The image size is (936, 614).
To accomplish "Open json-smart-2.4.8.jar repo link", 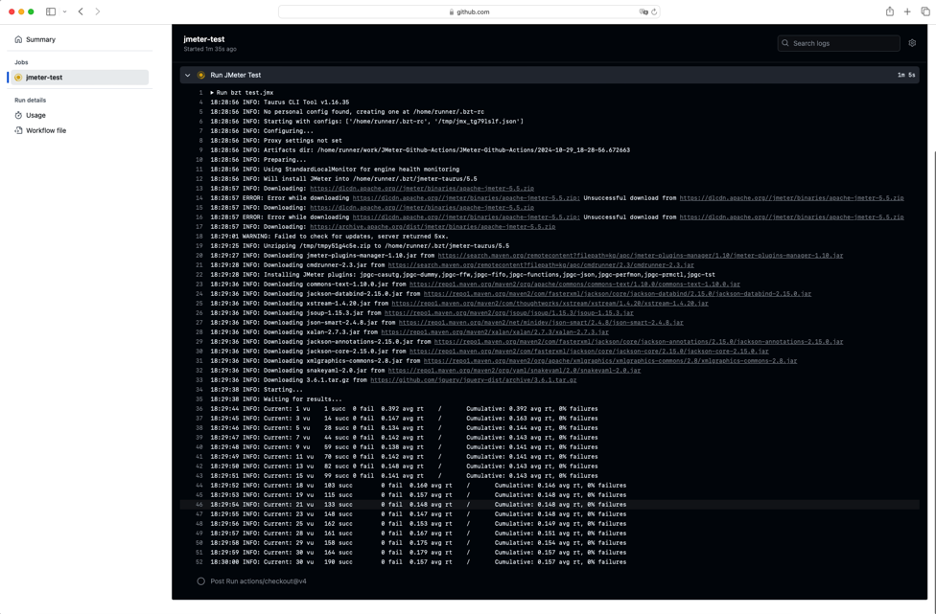I will tap(541, 322).
